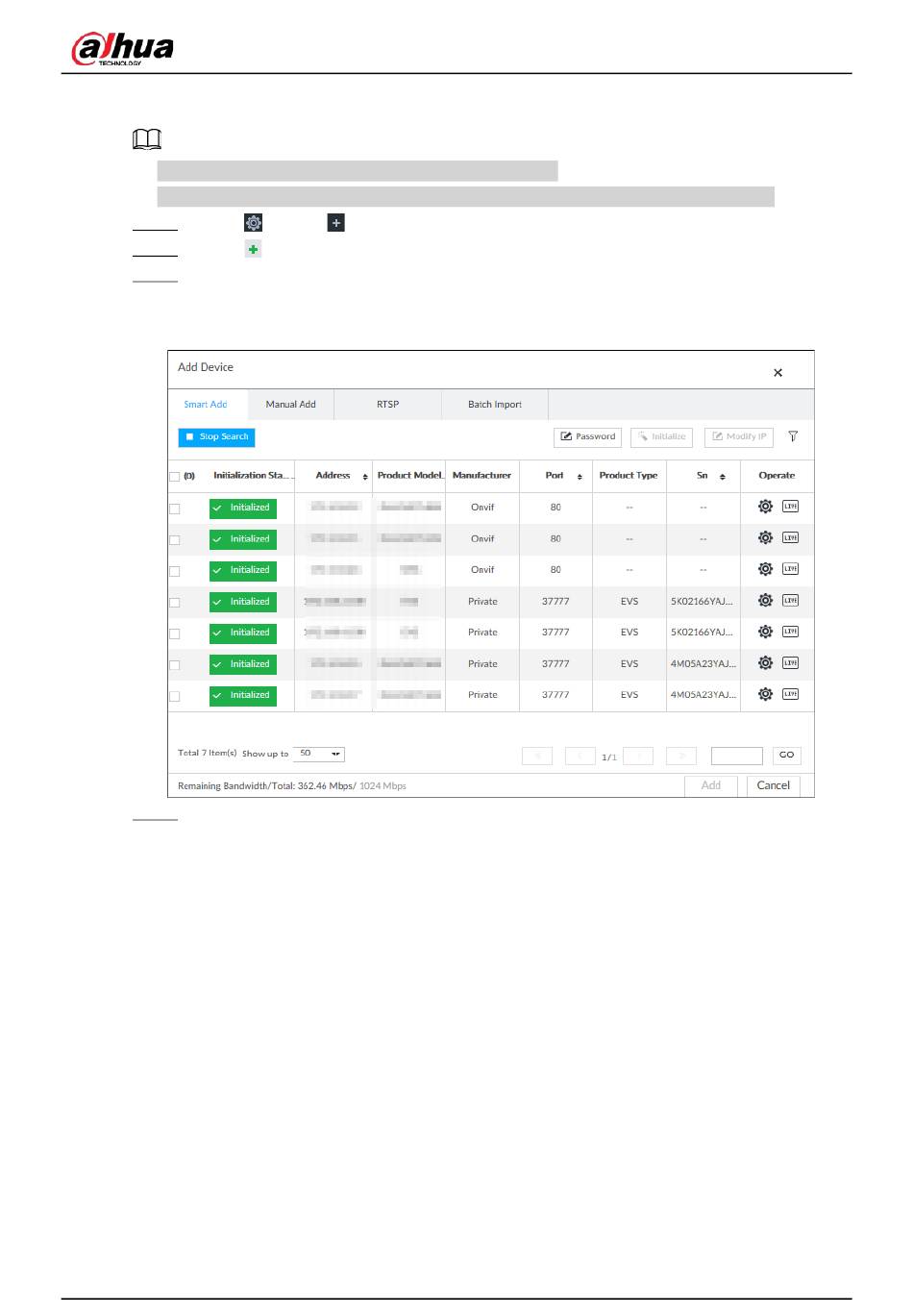Sort table by Address column
Image resolution: width=913 pixels, height=1316 pixels.
coord(365,477)
